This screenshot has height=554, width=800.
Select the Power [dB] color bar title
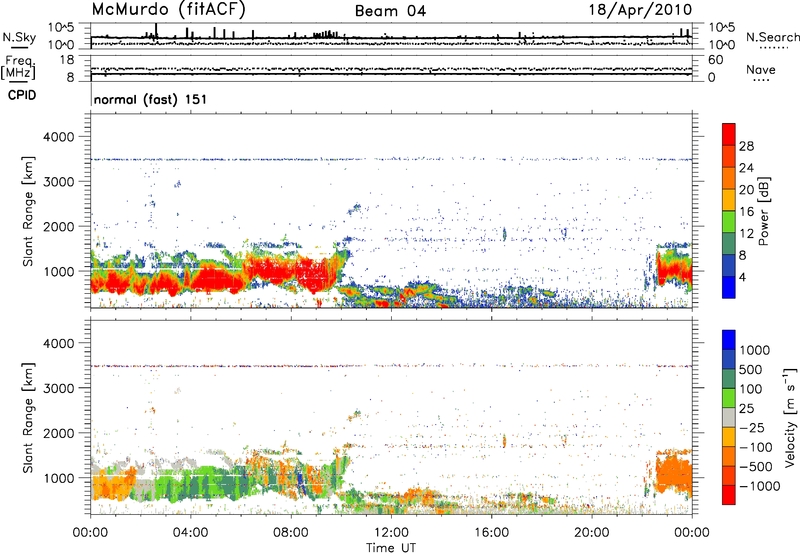pos(763,211)
